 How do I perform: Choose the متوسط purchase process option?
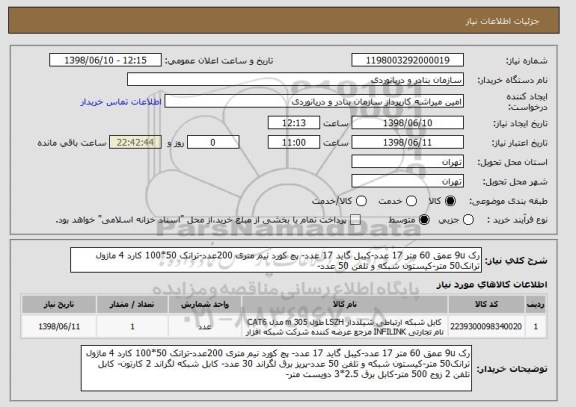[x=424, y=220]
